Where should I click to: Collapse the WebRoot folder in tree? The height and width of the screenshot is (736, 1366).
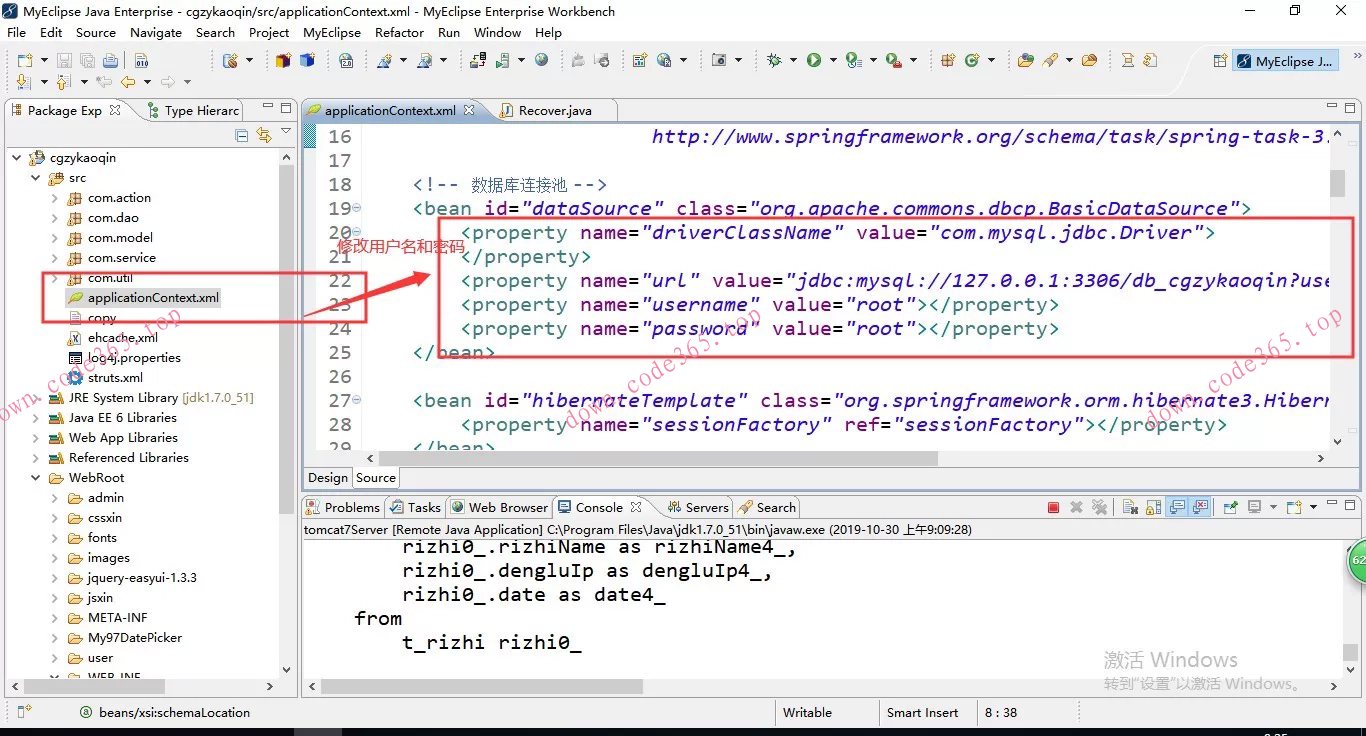click(x=36, y=478)
